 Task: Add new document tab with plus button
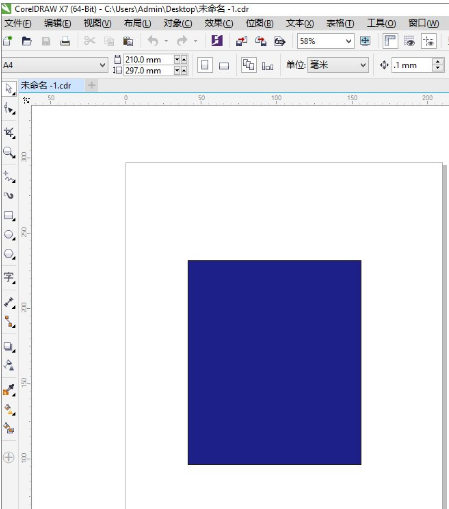(x=91, y=85)
